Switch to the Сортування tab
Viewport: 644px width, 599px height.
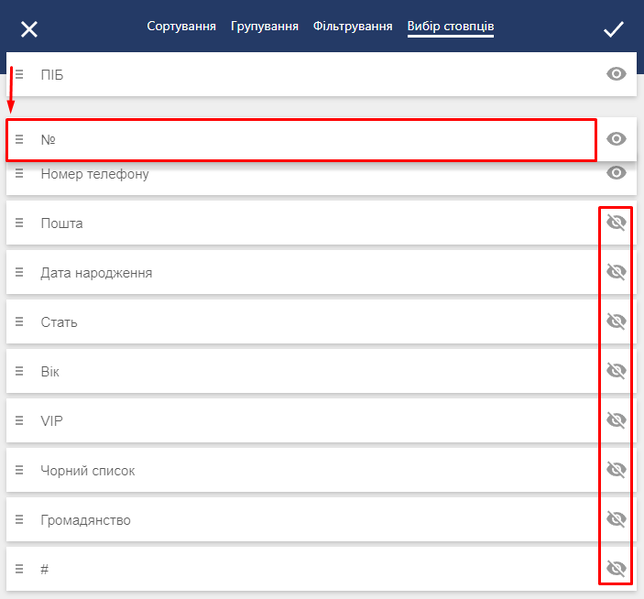click(x=181, y=26)
